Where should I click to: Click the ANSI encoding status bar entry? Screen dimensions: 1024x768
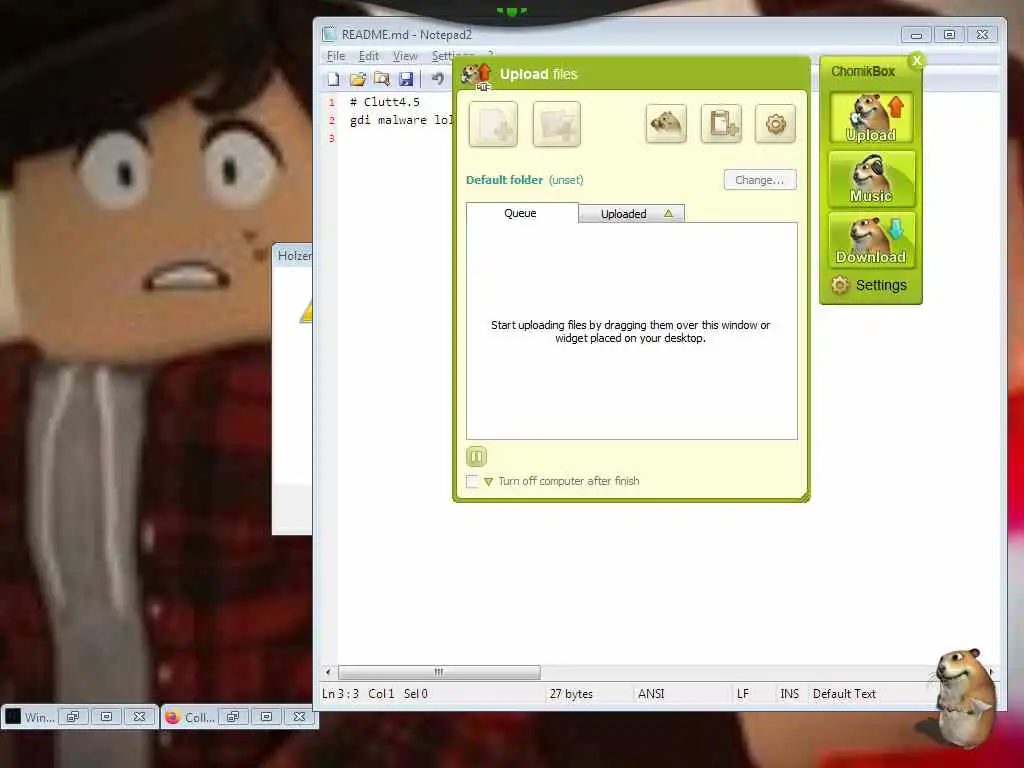pos(651,694)
